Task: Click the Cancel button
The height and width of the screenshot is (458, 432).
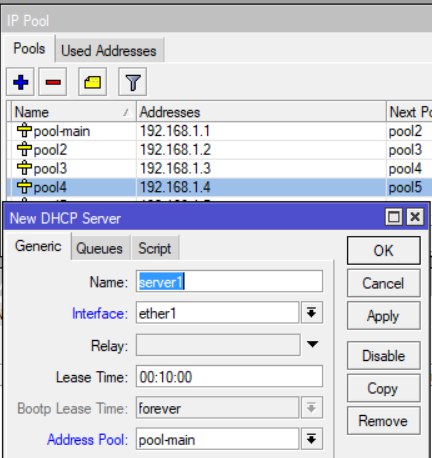Action: [383, 283]
